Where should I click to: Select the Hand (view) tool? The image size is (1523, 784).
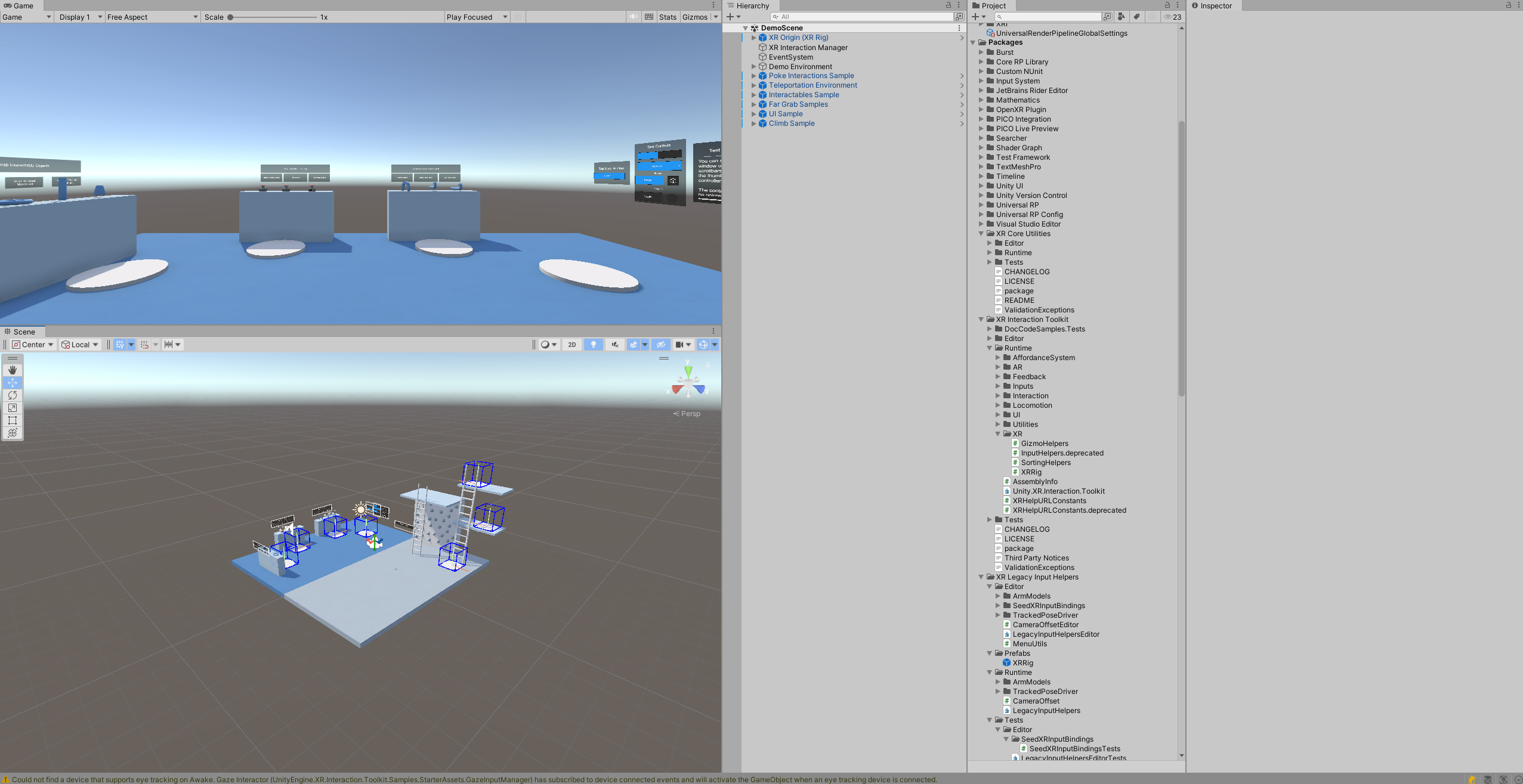point(13,370)
